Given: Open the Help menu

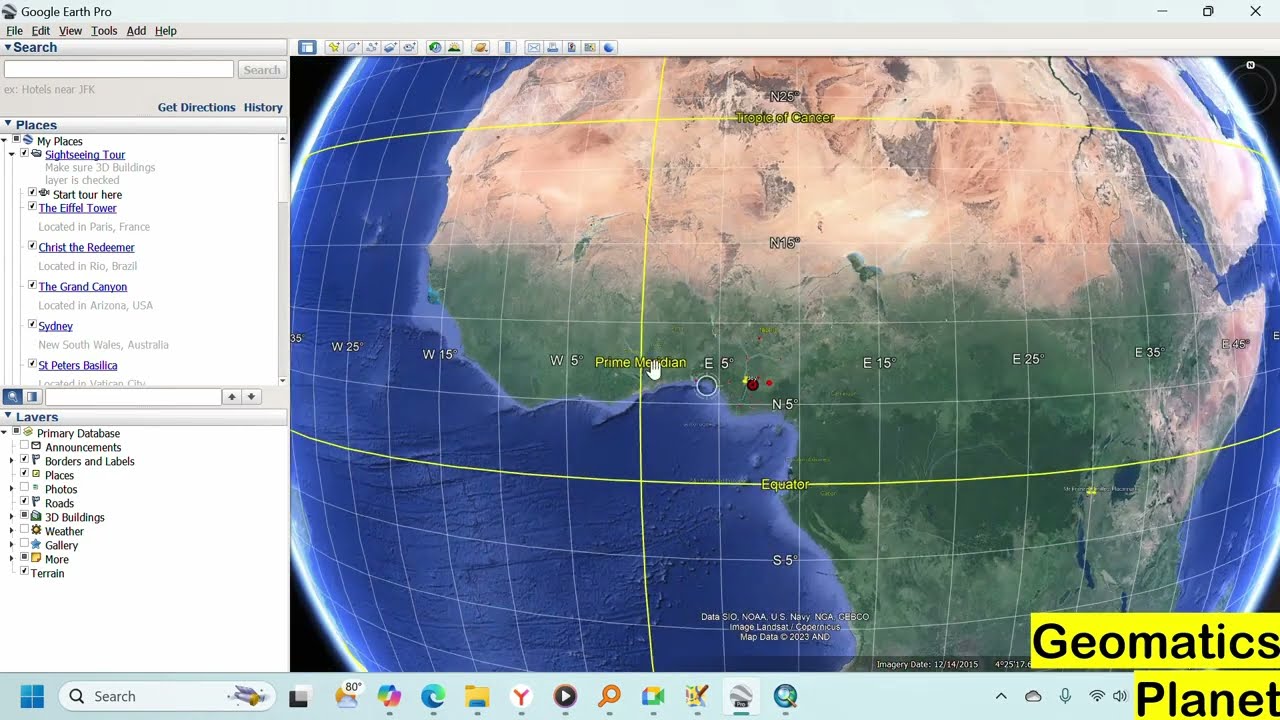Looking at the screenshot, I should (166, 31).
